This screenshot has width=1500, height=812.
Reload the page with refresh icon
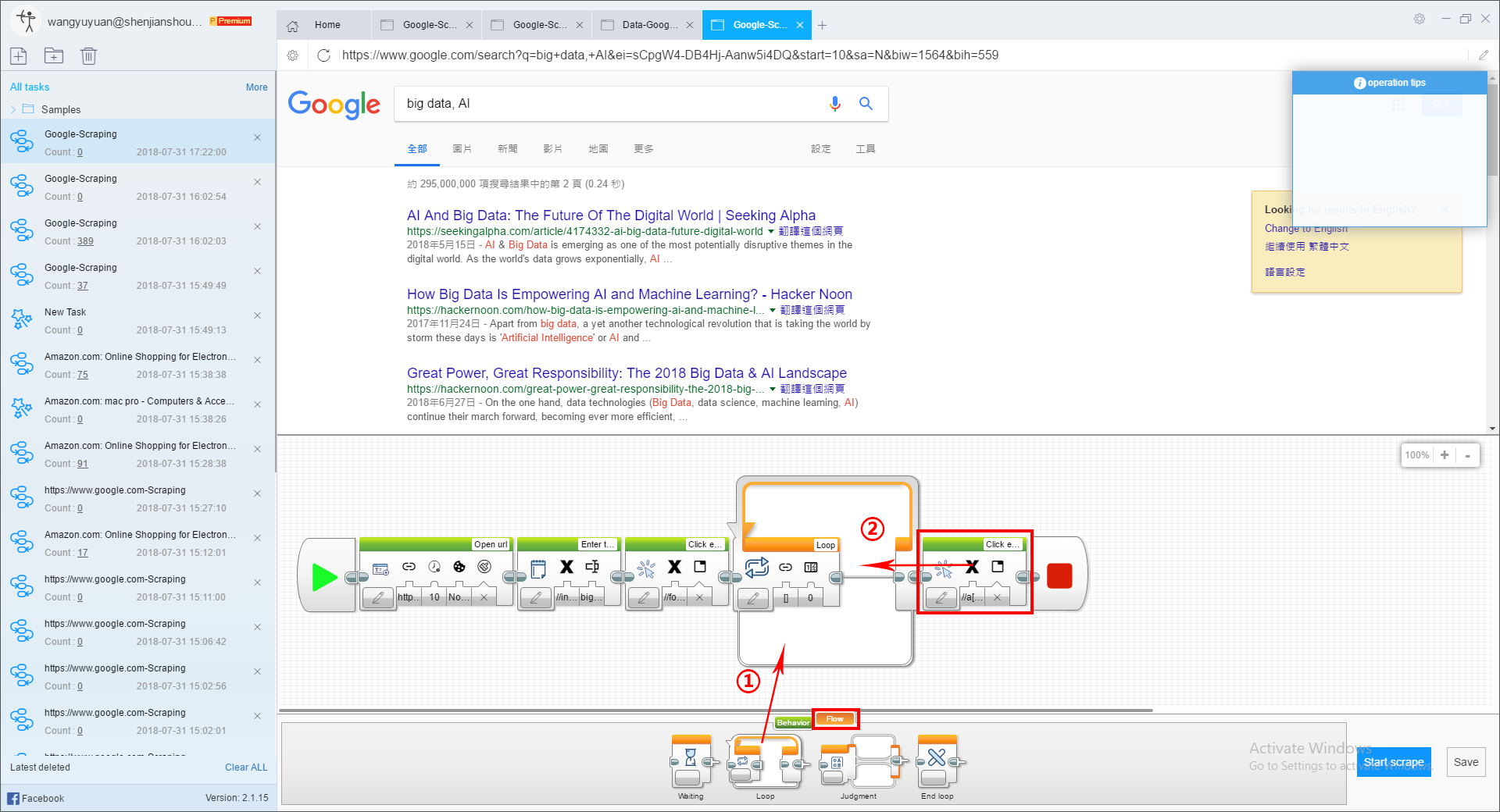point(323,55)
